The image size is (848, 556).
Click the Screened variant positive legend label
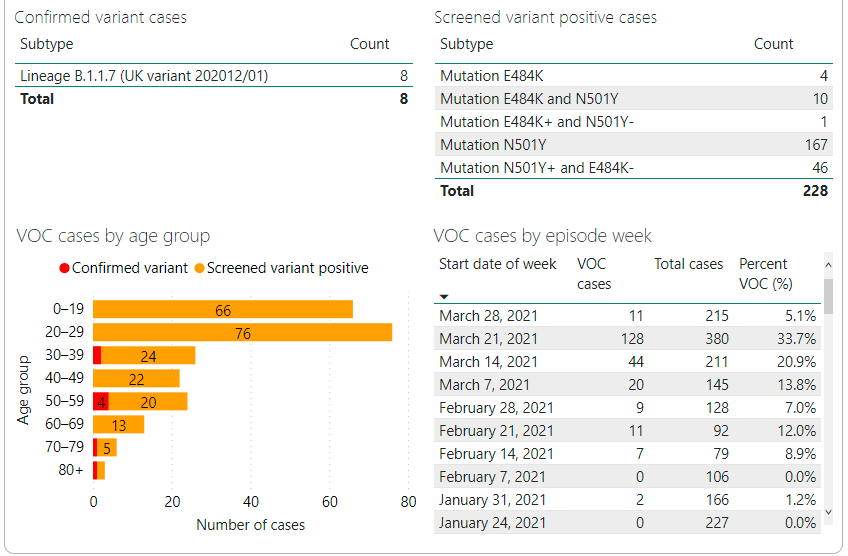287,268
